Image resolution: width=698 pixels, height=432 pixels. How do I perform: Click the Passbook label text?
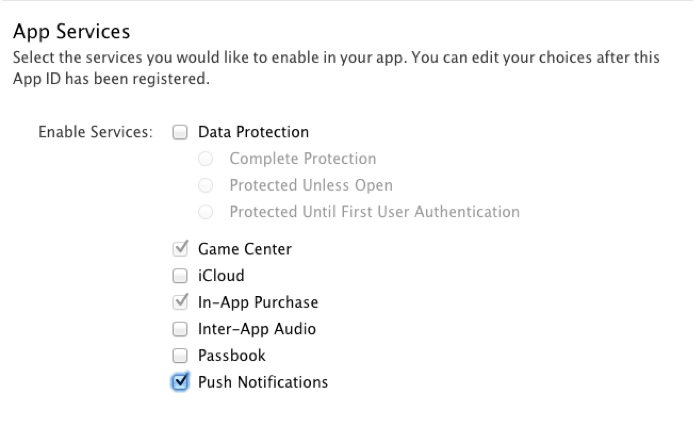[232, 355]
